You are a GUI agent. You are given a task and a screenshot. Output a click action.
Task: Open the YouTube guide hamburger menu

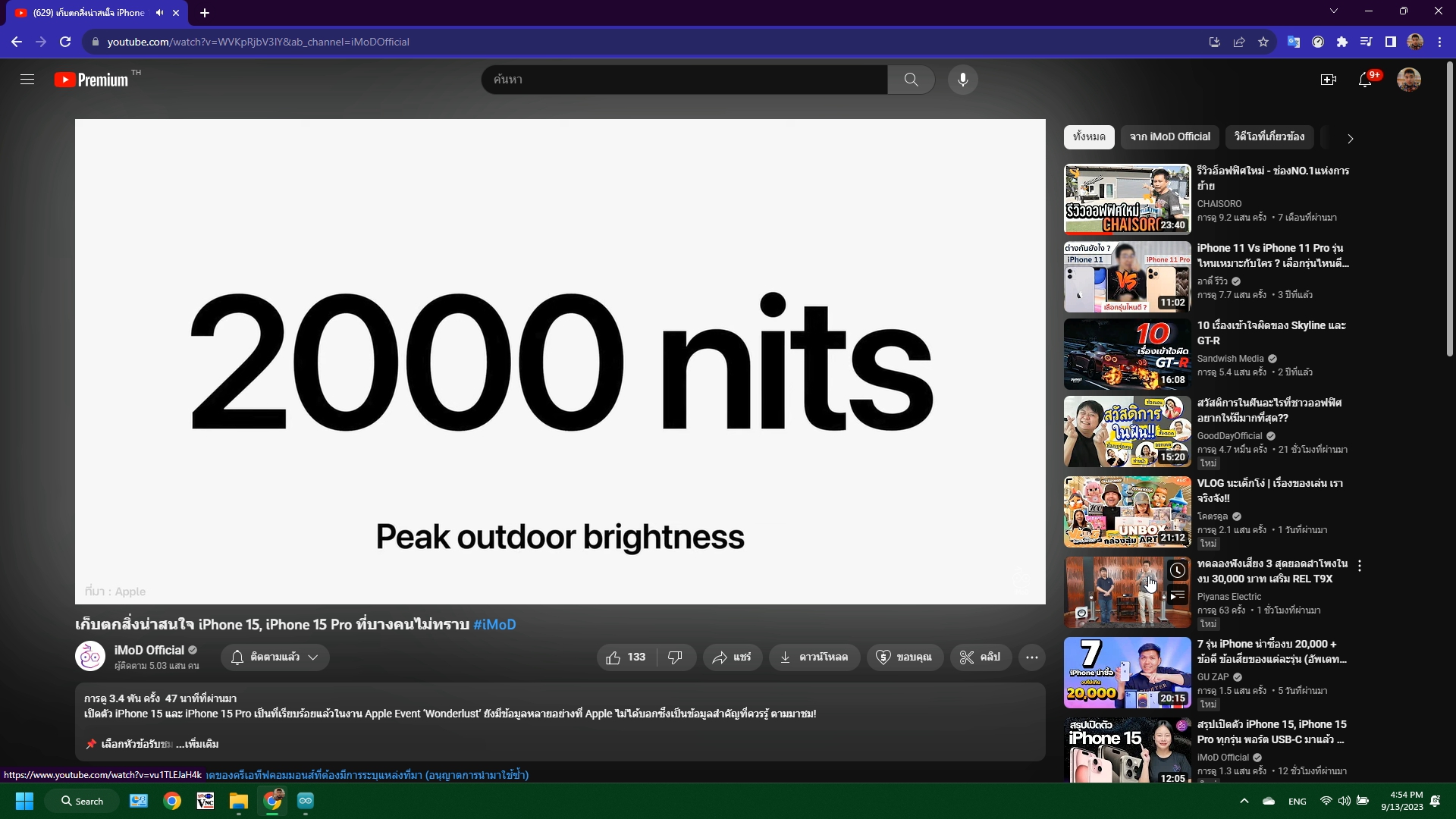27,80
